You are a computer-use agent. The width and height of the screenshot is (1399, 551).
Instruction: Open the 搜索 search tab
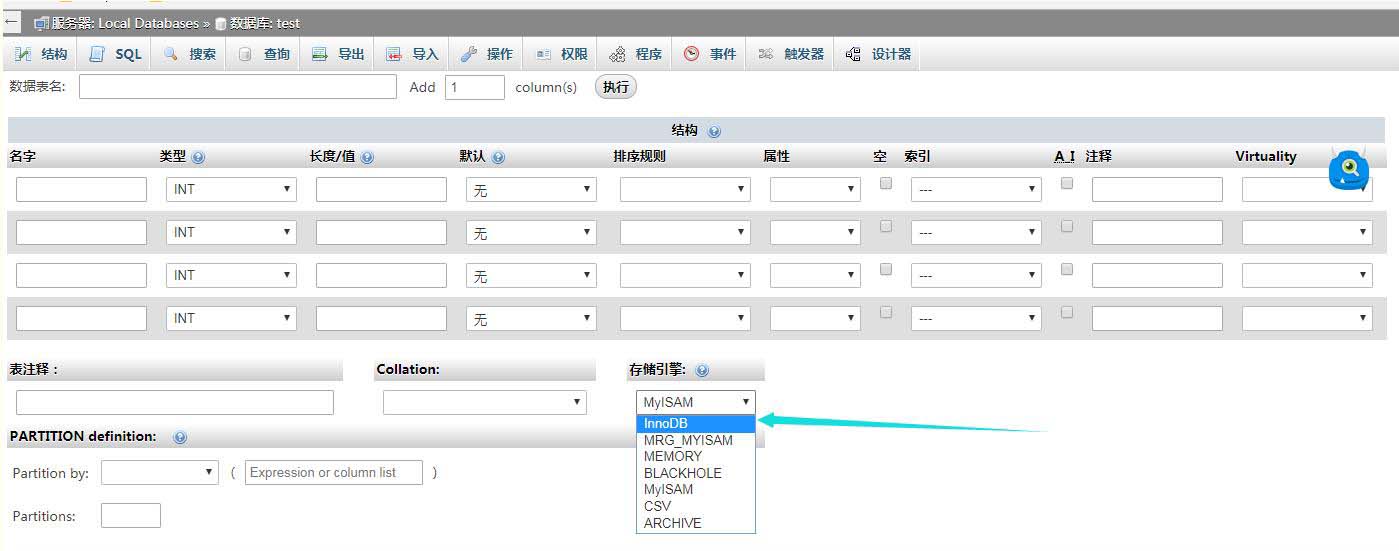(x=190, y=54)
